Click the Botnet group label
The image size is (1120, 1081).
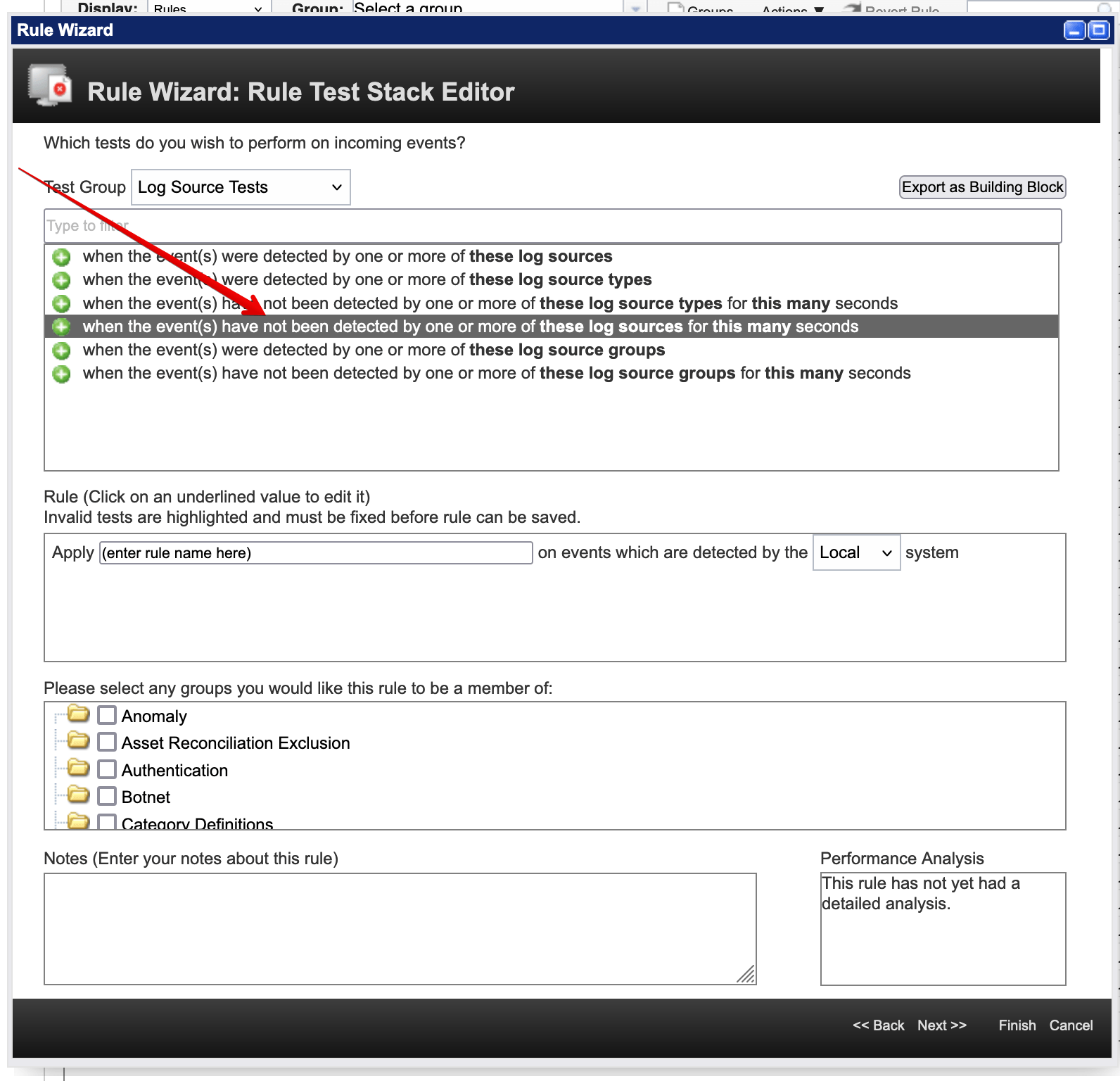point(146,797)
